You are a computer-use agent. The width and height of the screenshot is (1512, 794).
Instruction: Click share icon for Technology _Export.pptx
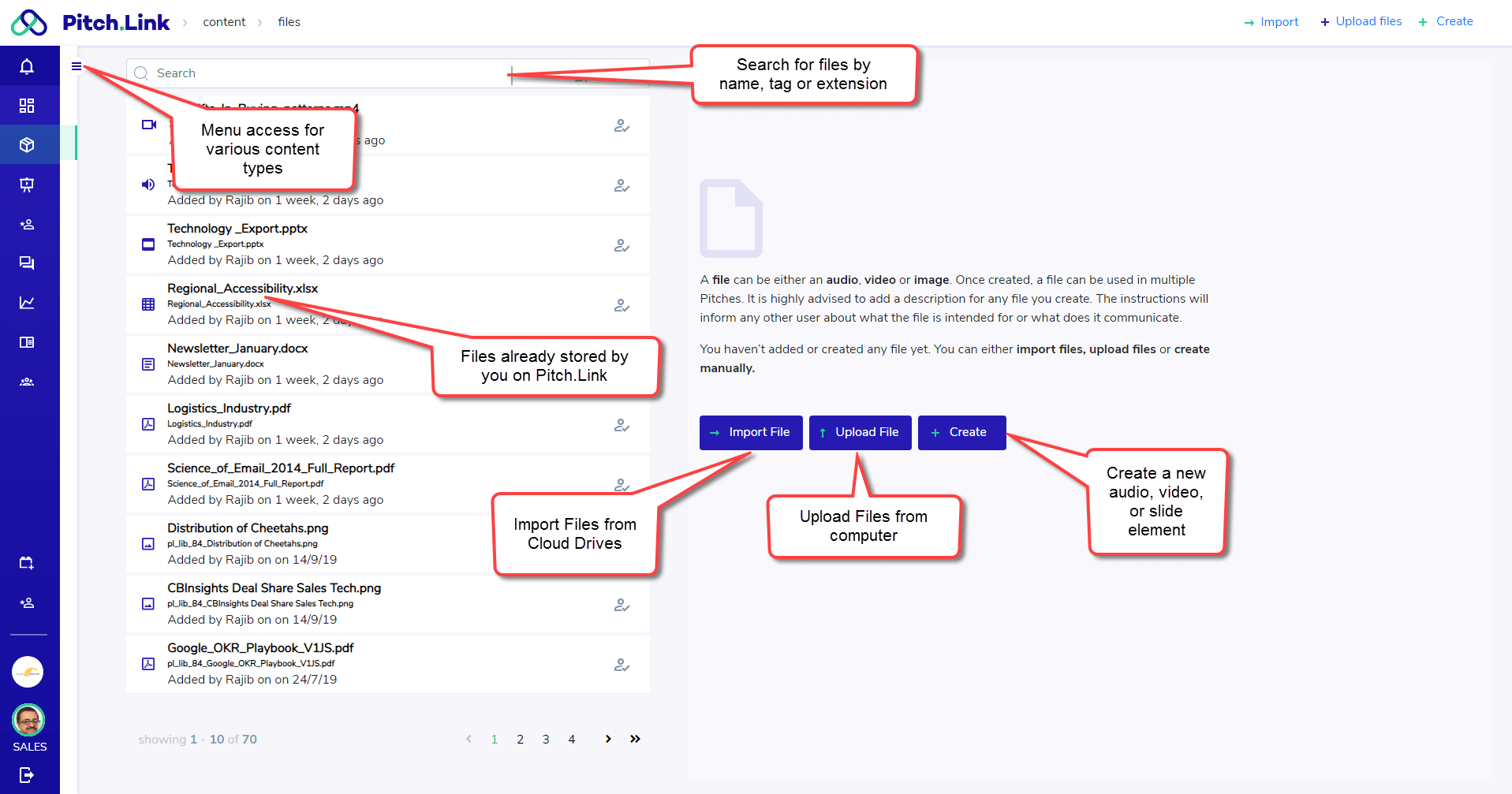tap(622, 245)
